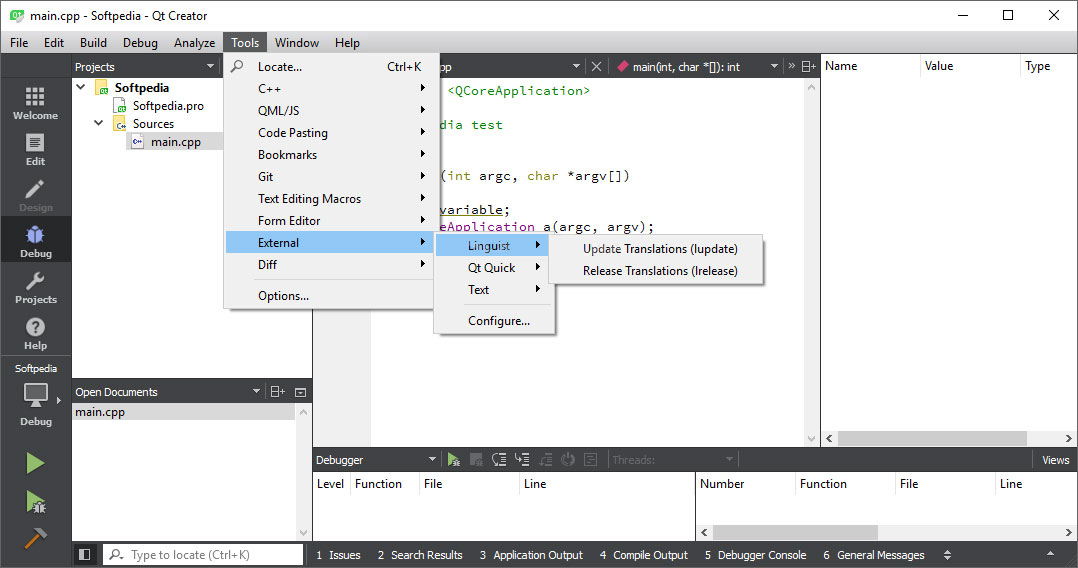The image size is (1078, 568).
Task: Collapse the Sources folder in project tree
Action: [99, 124]
